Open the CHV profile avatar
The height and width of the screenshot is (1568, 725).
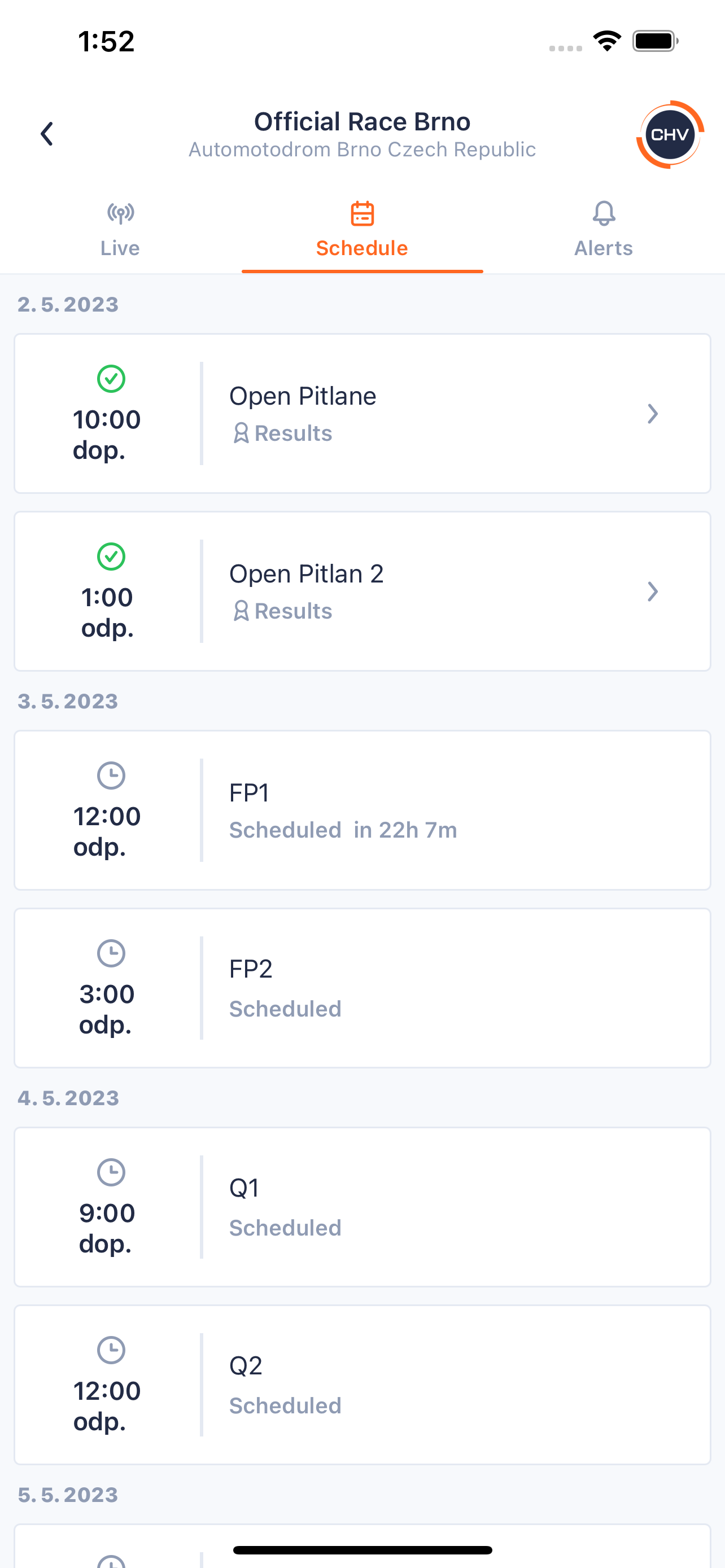[670, 134]
